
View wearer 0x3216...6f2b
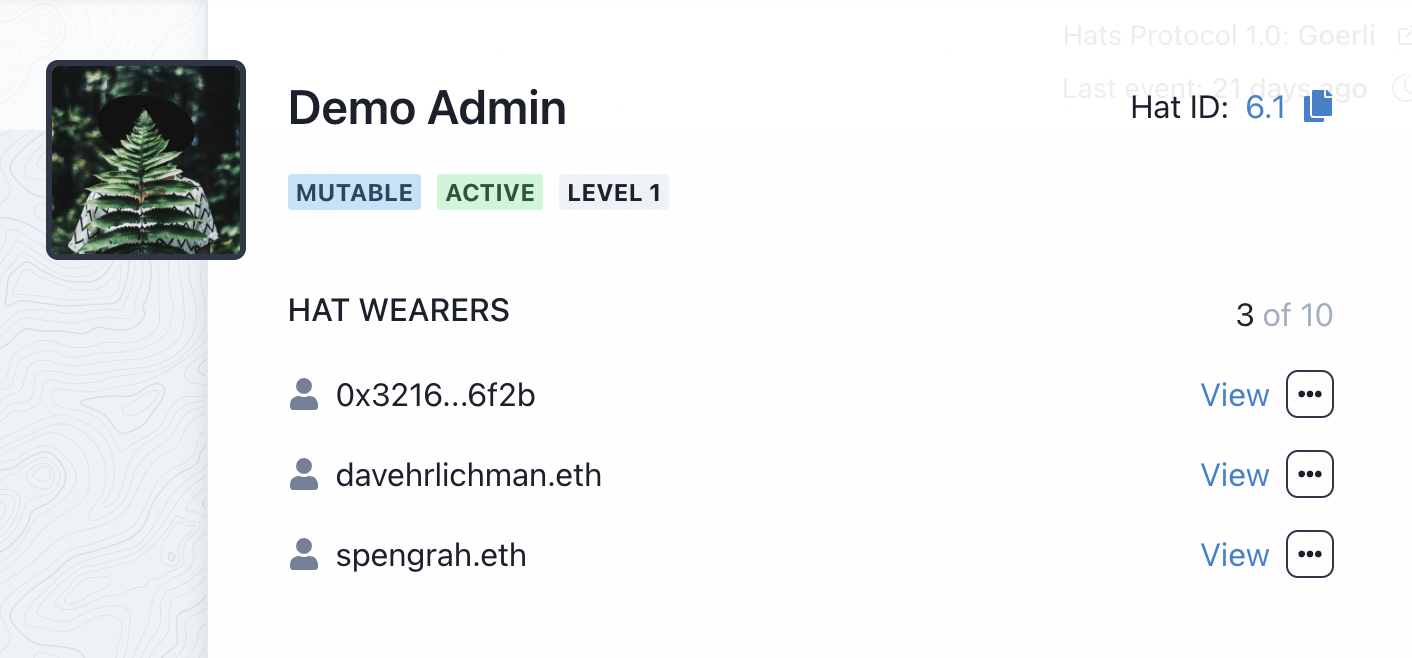coord(1234,395)
